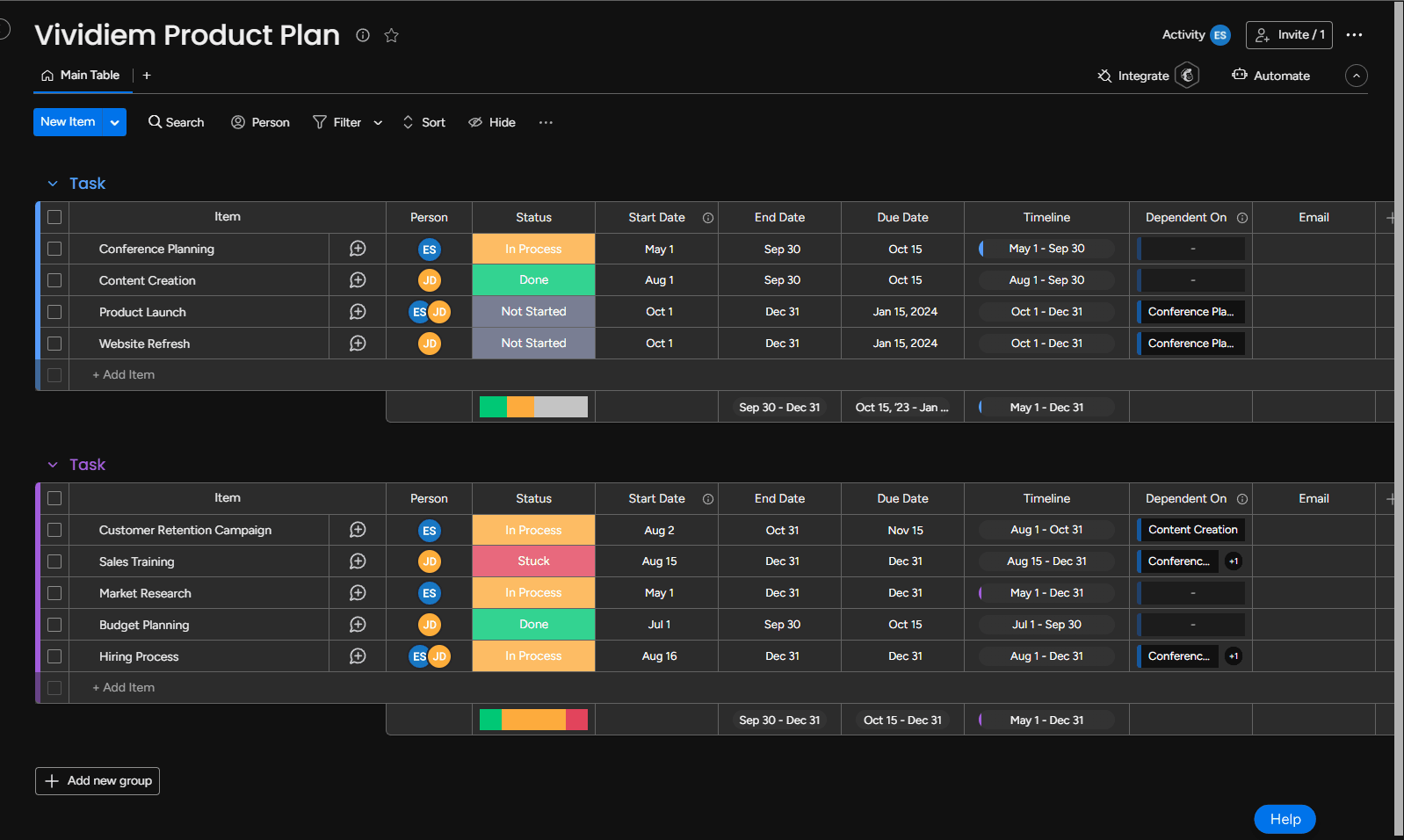
Task: Open Not Started status for Product Launch
Action: click(533, 312)
